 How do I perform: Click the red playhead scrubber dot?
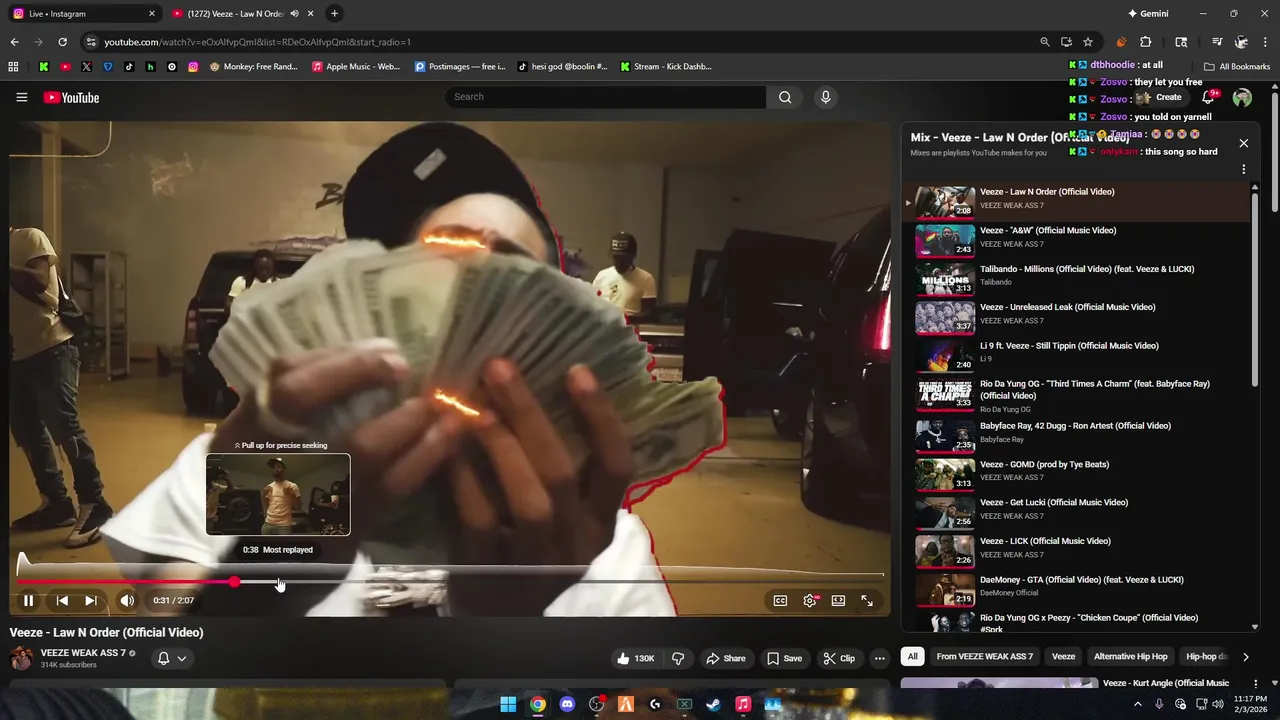click(234, 581)
